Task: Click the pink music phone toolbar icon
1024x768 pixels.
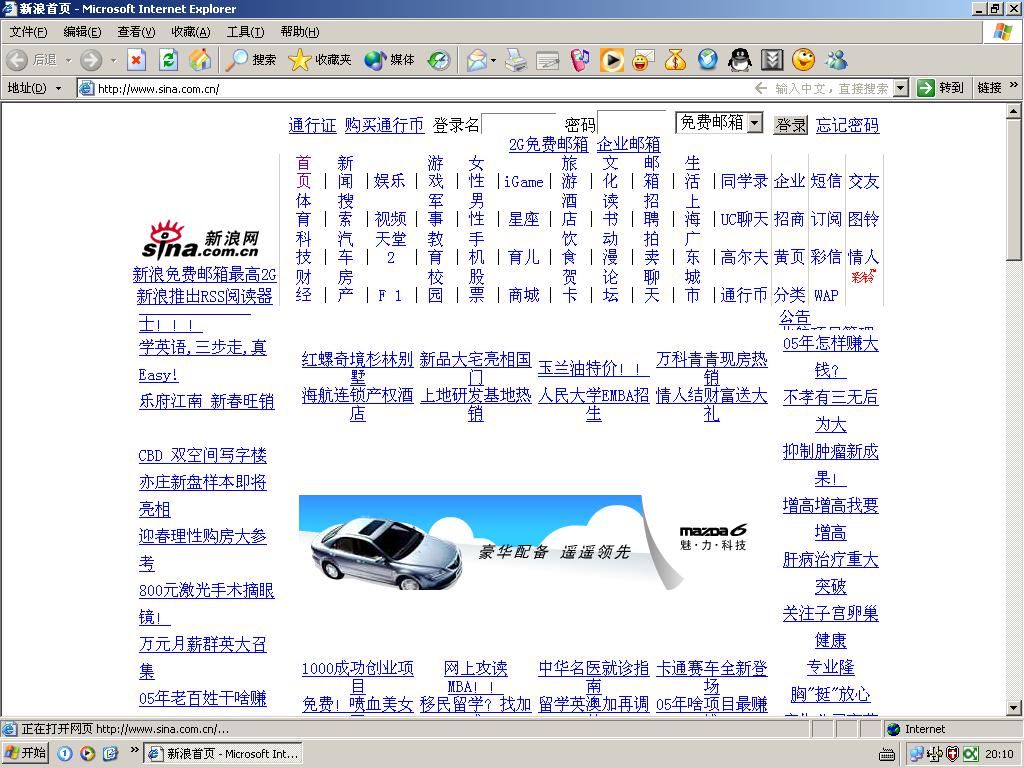Action: click(x=579, y=60)
